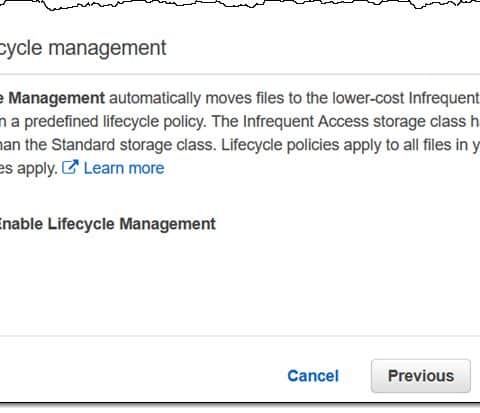Click the sentence starting Lifecycle policies apply
This screenshot has width=480, height=413.
click(x=350, y=145)
